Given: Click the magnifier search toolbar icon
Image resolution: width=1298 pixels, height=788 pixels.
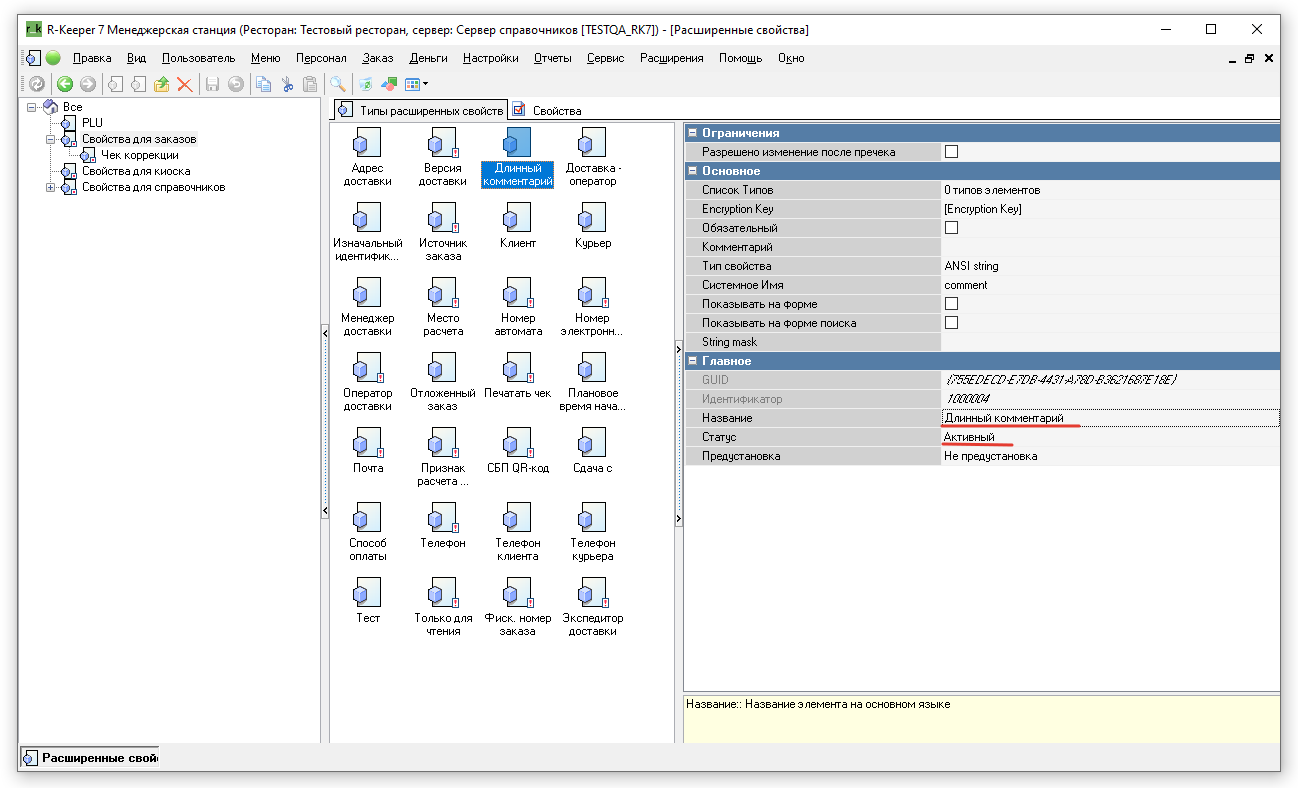Looking at the screenshot, I should click(x=338, y=85).
